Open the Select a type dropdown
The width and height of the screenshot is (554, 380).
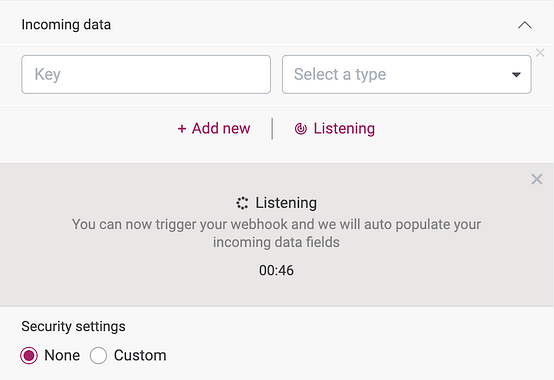click(x=407, y=74)
